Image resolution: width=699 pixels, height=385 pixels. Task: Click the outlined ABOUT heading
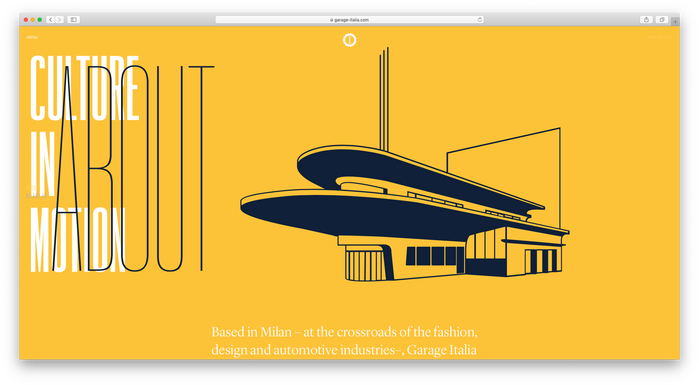pos(134,168)
